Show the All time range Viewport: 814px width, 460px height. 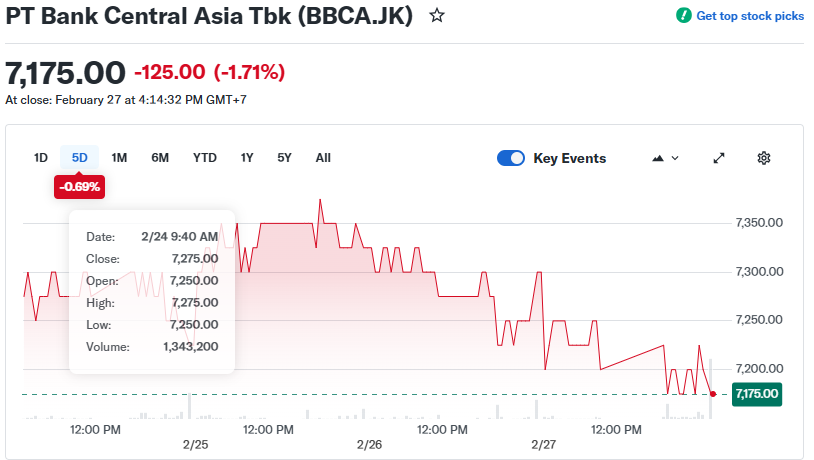(x=323, y=158)
